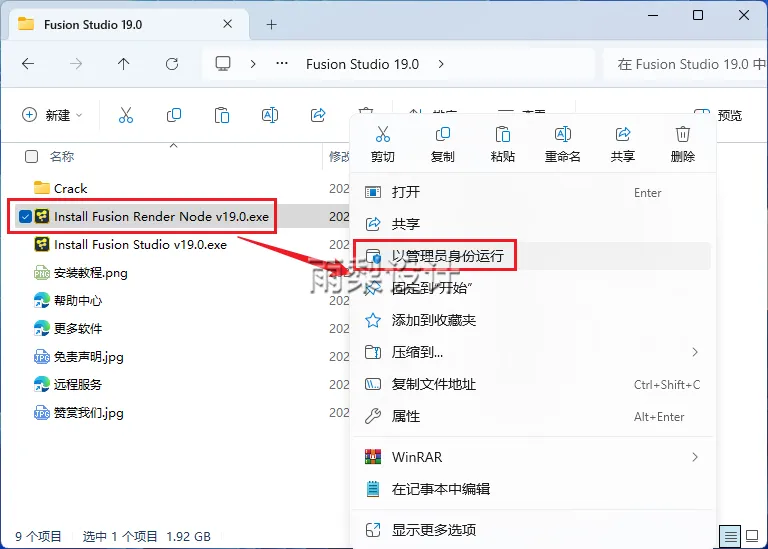Expand the 压缩到... submenu arrow

point(695,352)
